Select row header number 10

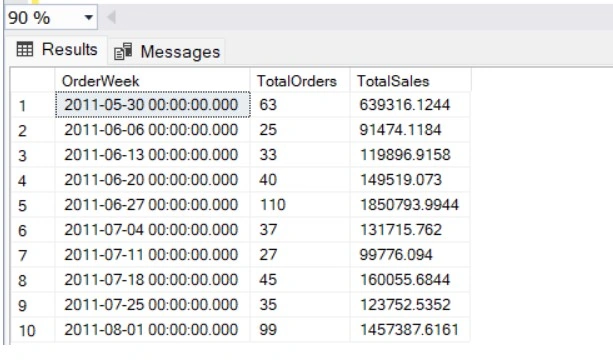point(33,330)
